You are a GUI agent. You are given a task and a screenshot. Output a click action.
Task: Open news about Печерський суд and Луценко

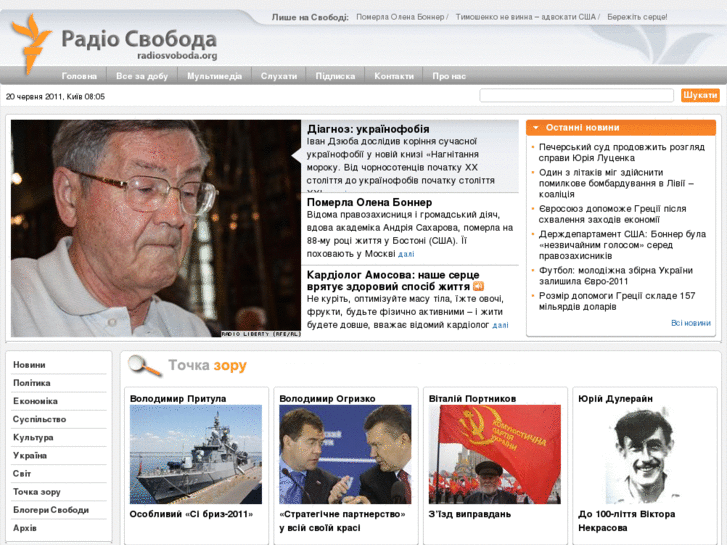(622, 153)
